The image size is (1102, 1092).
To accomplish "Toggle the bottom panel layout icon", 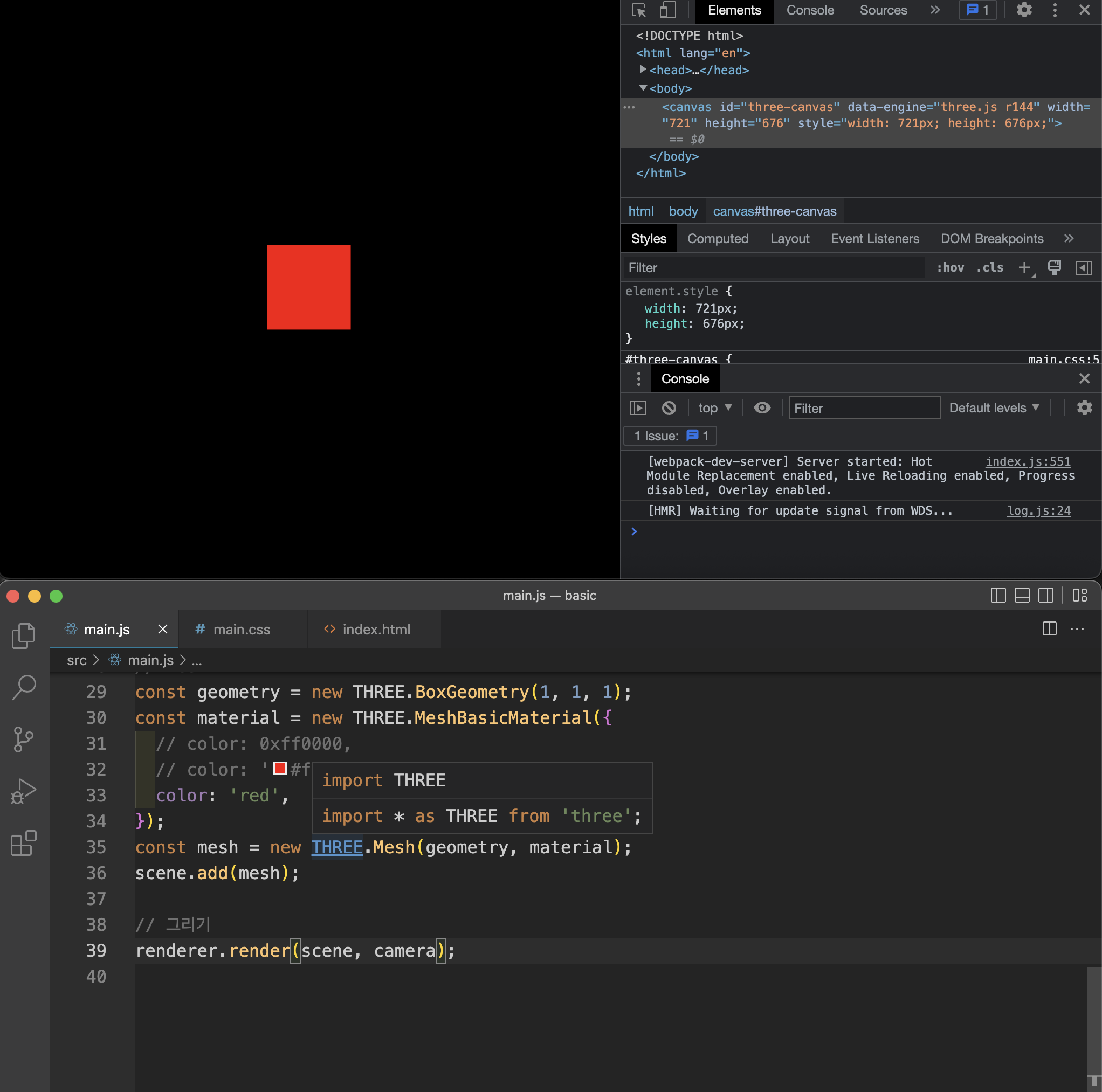I will click(x=1022, y=596).
